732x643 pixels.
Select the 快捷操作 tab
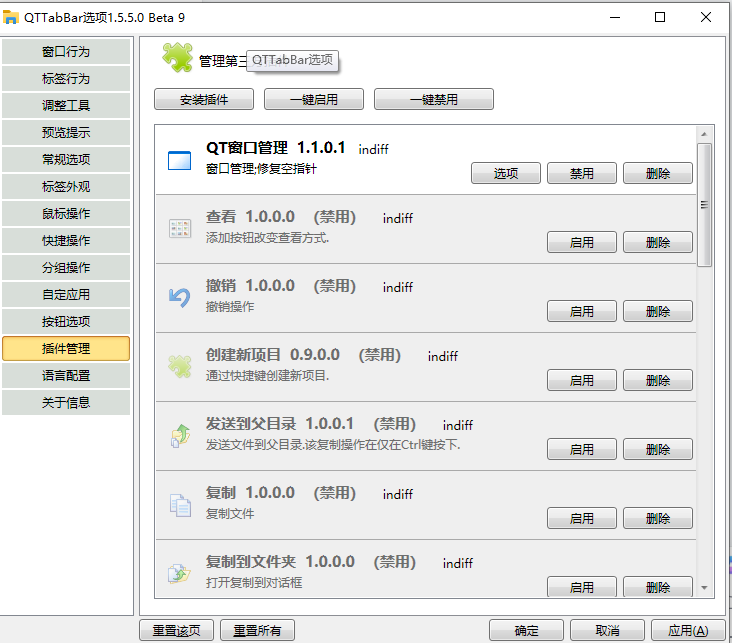(66, 240)
